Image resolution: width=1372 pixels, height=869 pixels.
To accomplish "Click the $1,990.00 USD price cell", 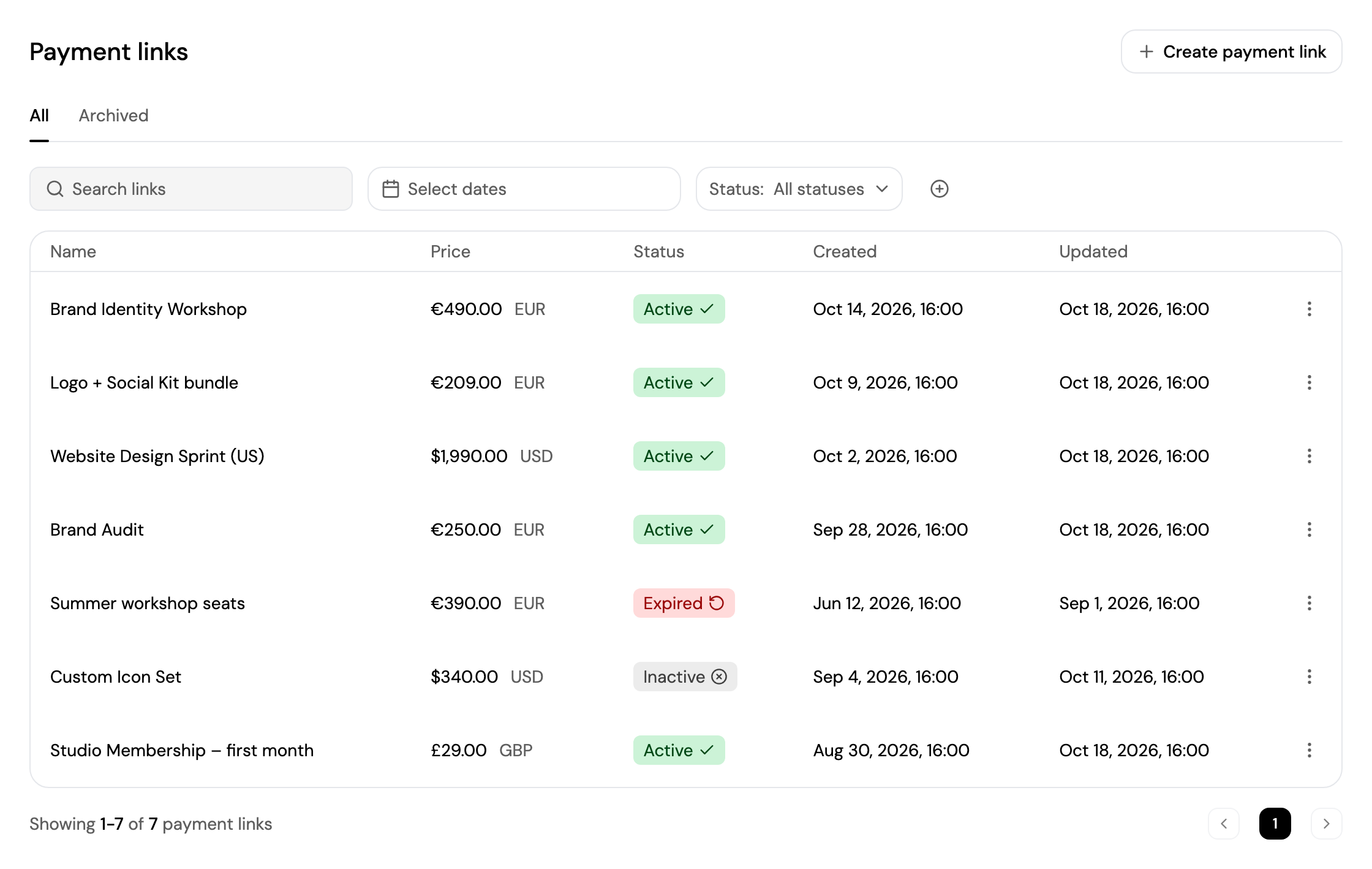I will click(492, 456).
